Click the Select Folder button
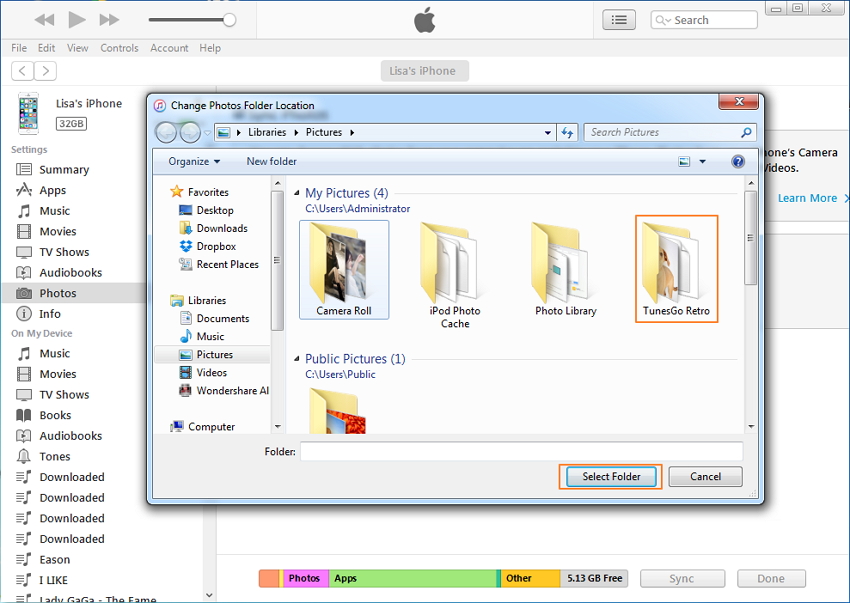Image resolution: width=850 pixels, height=603 pixels. (x=610, y=476)
